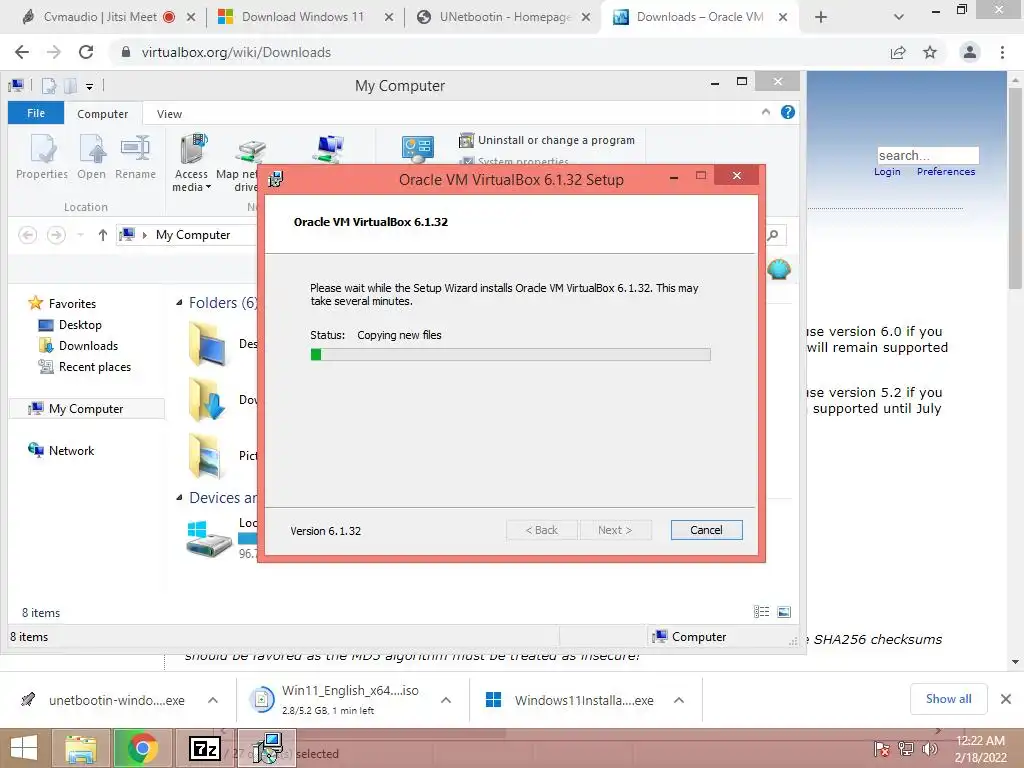Viewport: 1024px width, 768px height.
Task: Click the Chrome address bar URL
Action: point(236,52)
